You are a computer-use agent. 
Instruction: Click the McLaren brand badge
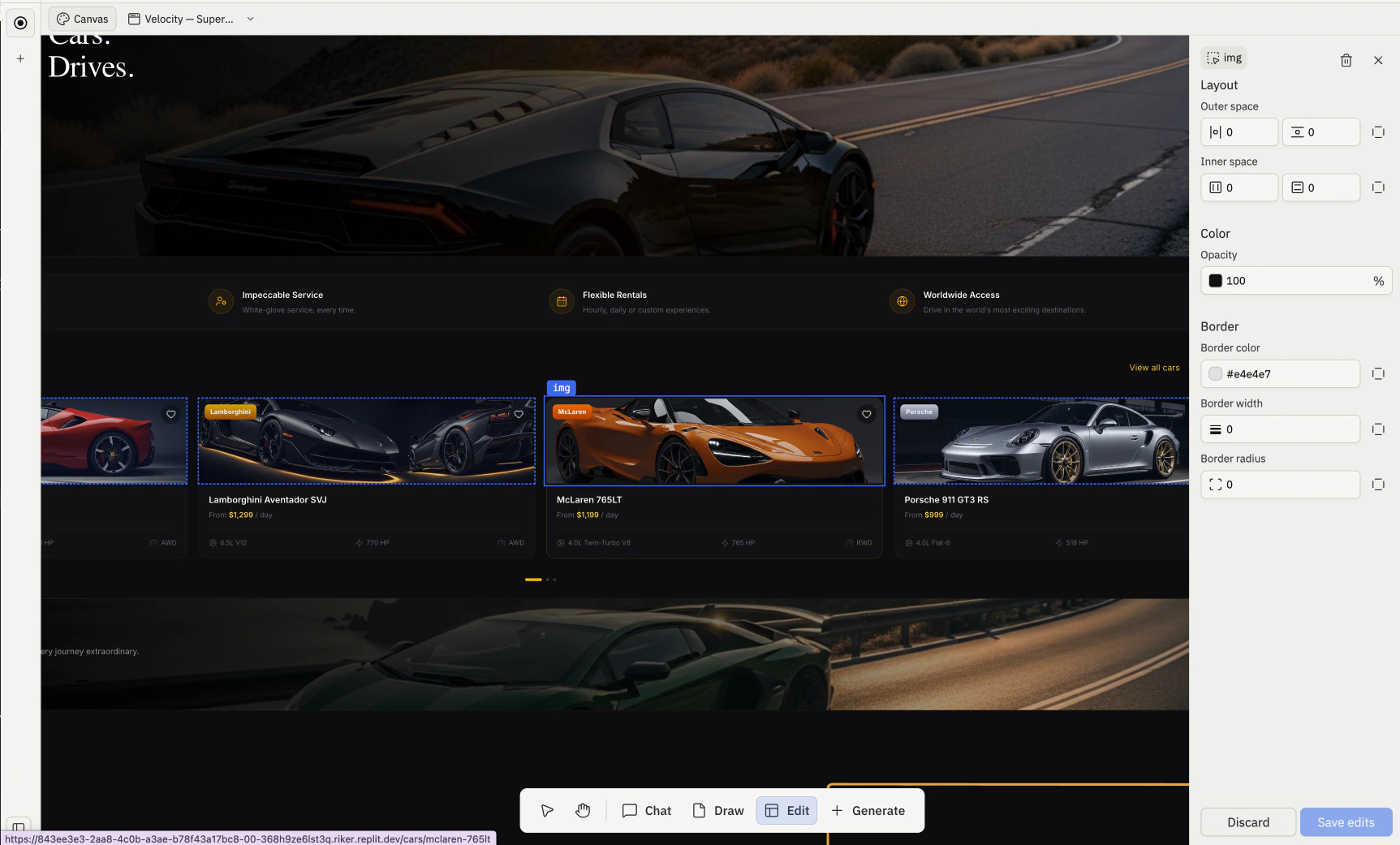pyautogui.click(x=572, y=412)
